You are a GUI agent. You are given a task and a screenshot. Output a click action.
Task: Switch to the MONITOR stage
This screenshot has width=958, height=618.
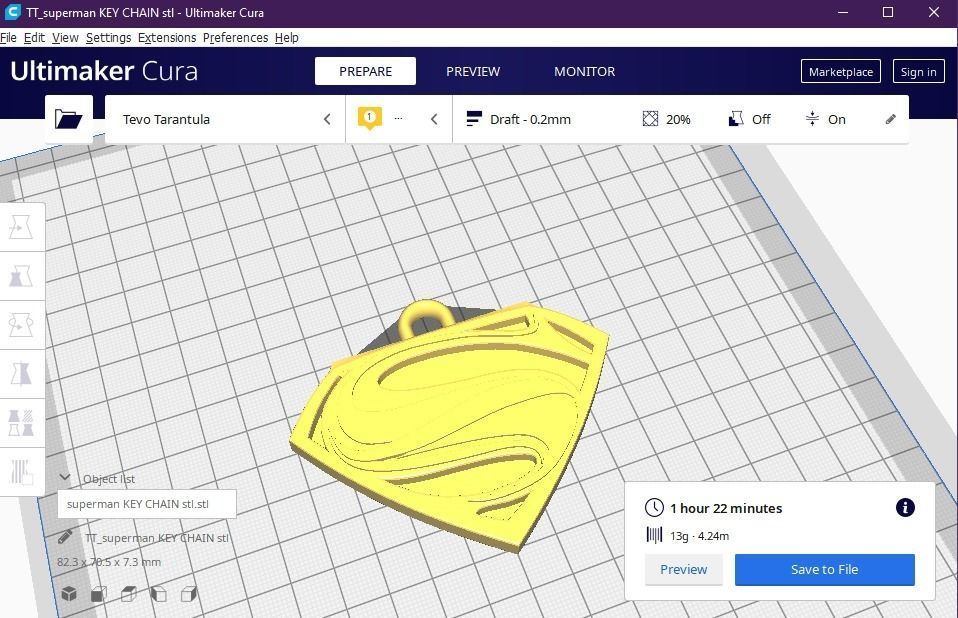(x=584, y=71)
